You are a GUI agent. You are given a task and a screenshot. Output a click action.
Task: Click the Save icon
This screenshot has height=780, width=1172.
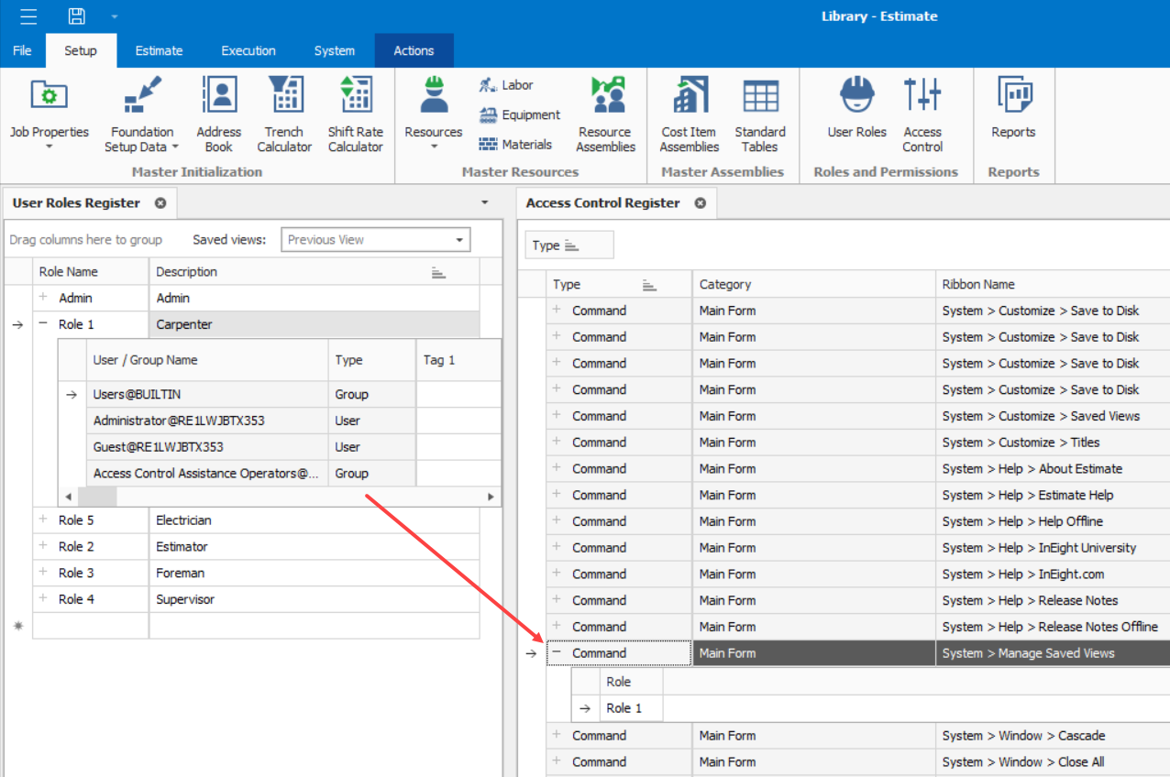coord(75,15)
